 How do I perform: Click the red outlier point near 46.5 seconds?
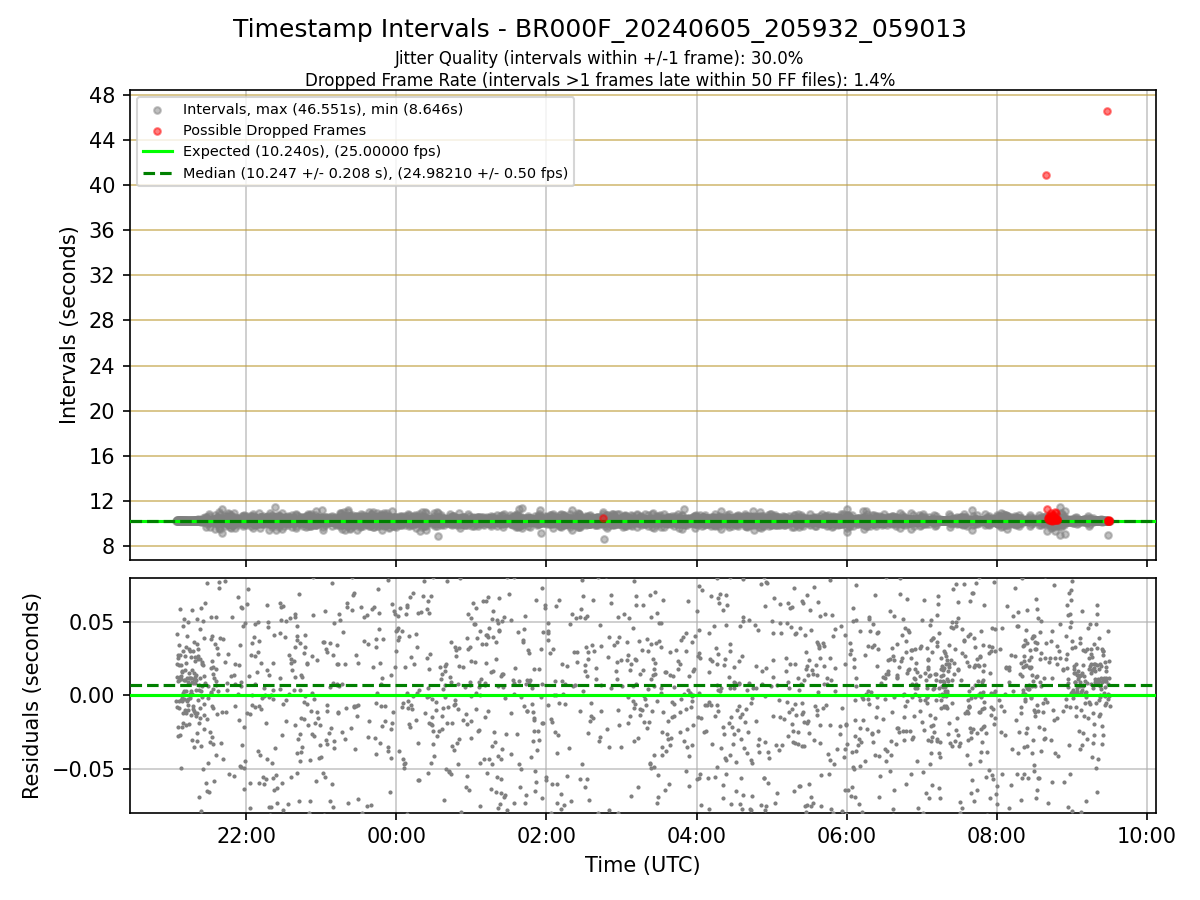tap(1107, 111)
